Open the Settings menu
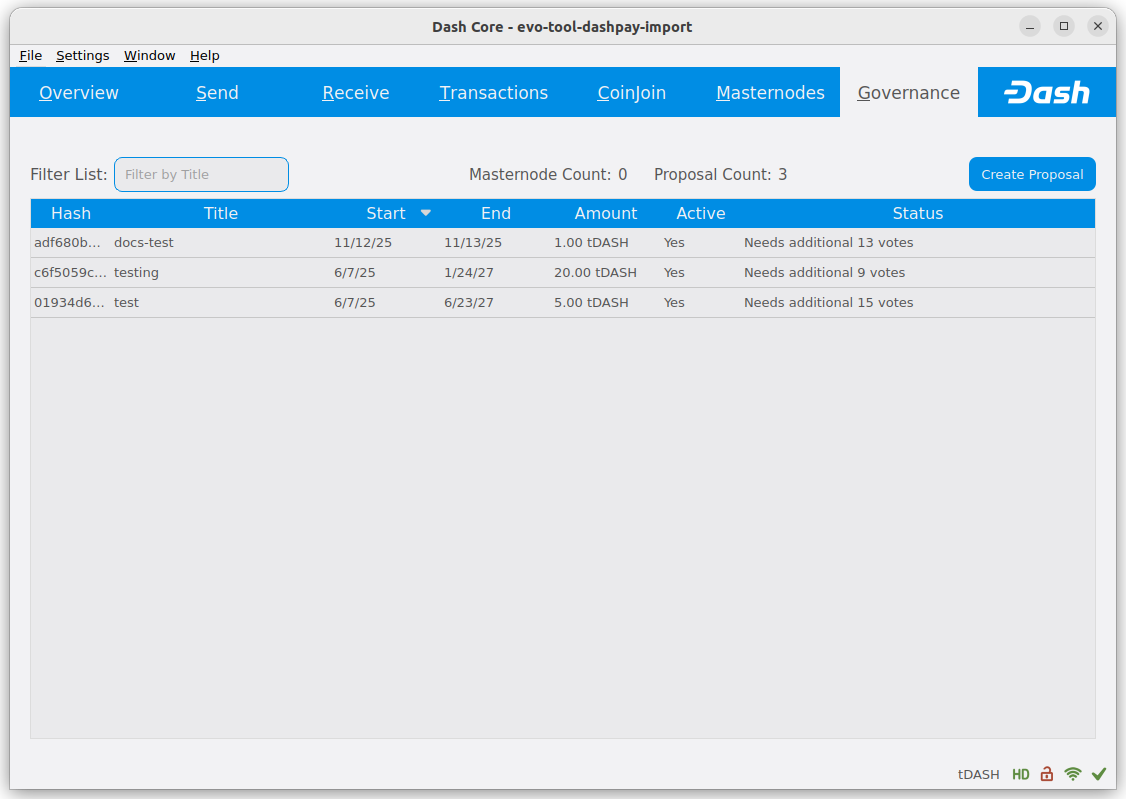1126x799 pixels. (82, 56)
